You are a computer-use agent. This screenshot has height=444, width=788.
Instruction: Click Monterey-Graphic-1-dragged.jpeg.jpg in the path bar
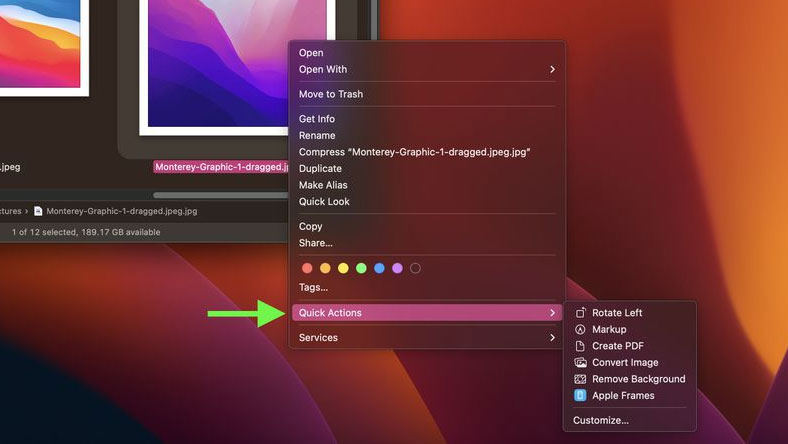point(122,211)
